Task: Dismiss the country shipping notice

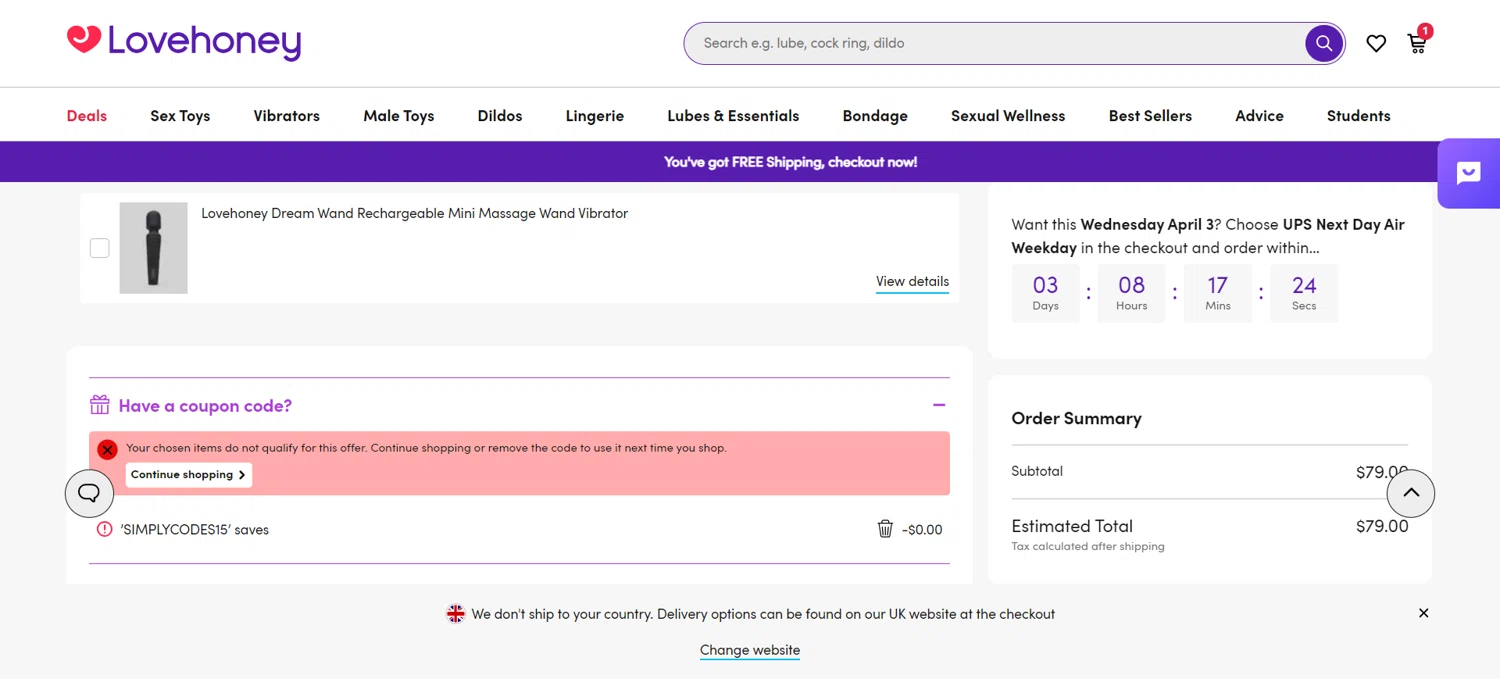Action: pyautogui.click(x=1423, y=613)
